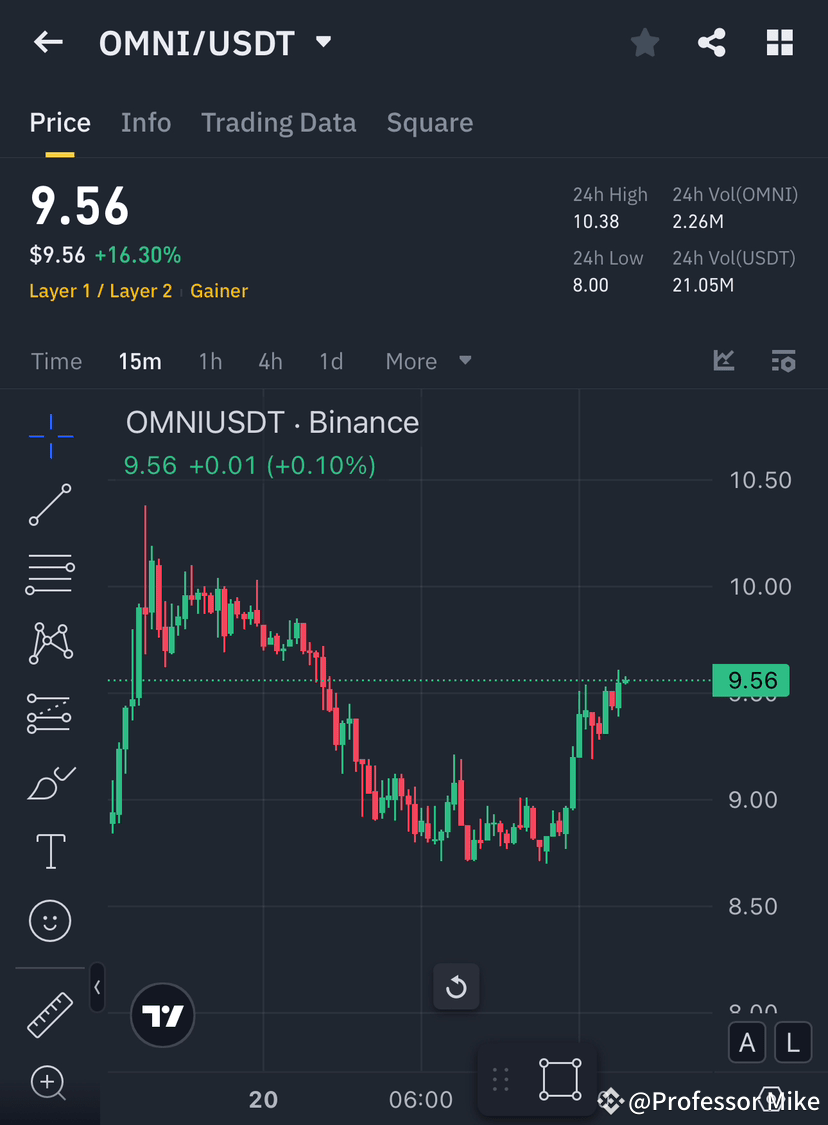The width and height of the screenshot is (828, 1125).
Task: Collapse the drawing toolbar sidebar
Action: click(x=97, y=987)
